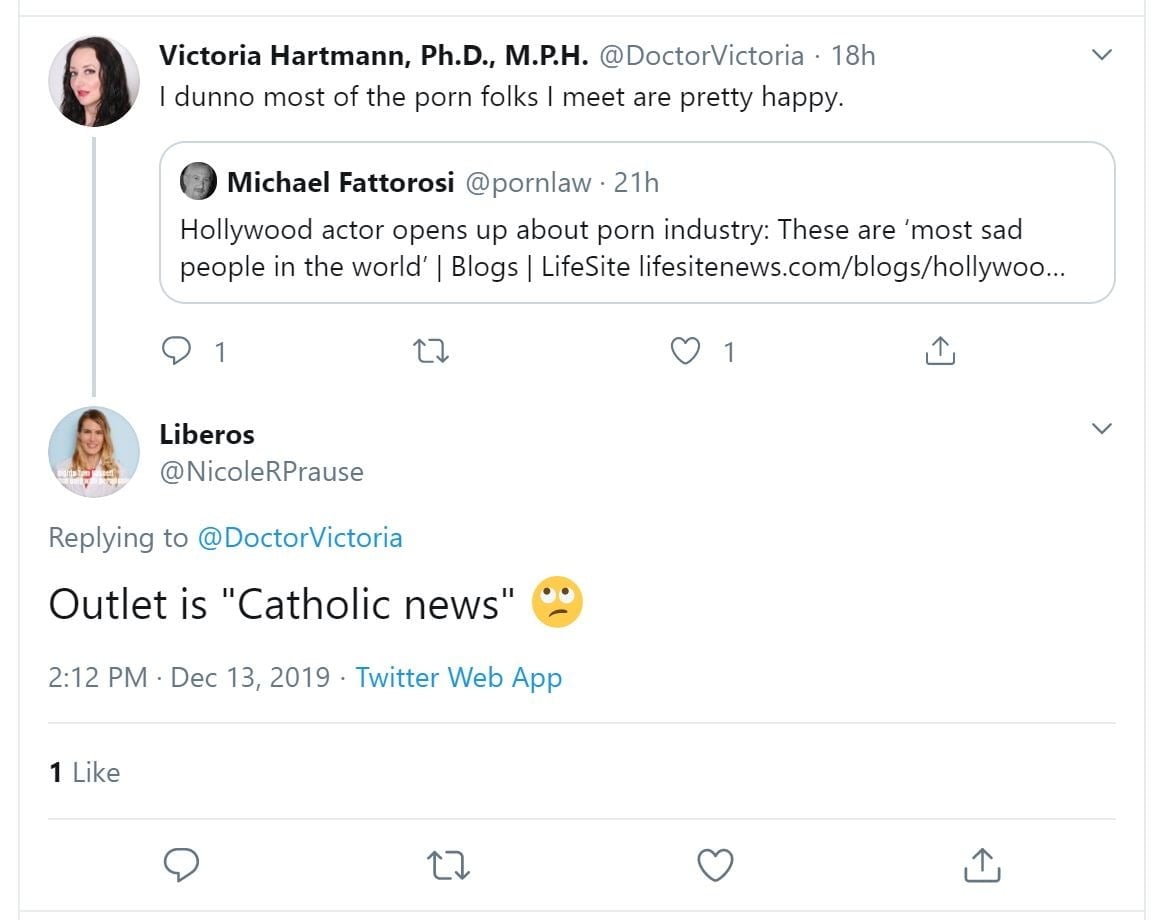The height and width of the screenshot is (920, 1157).
Task: Open the @NicoleRPrause handle
Action: click(261, 471)
